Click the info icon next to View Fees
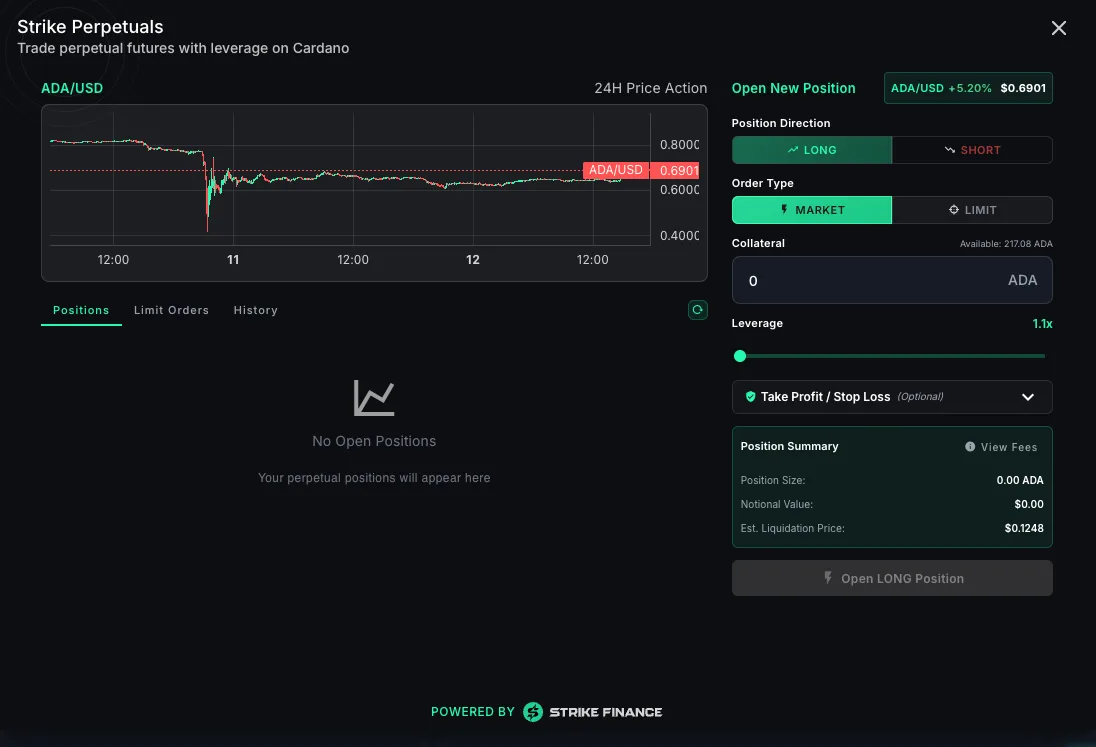The height and width of the screenshot is (747, 1096). click(x=970, y=447)
